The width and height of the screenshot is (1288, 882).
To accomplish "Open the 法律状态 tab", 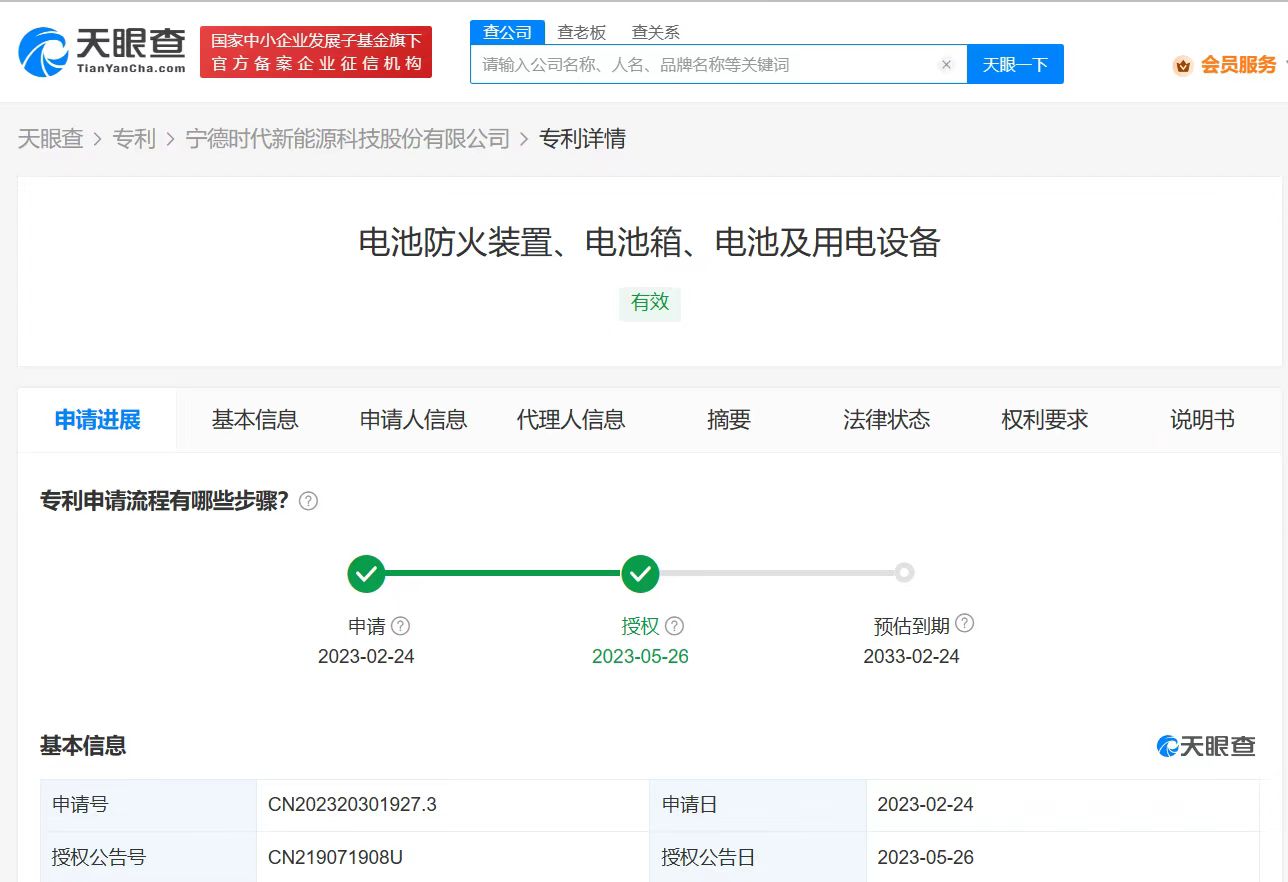I will click(886, 420).
